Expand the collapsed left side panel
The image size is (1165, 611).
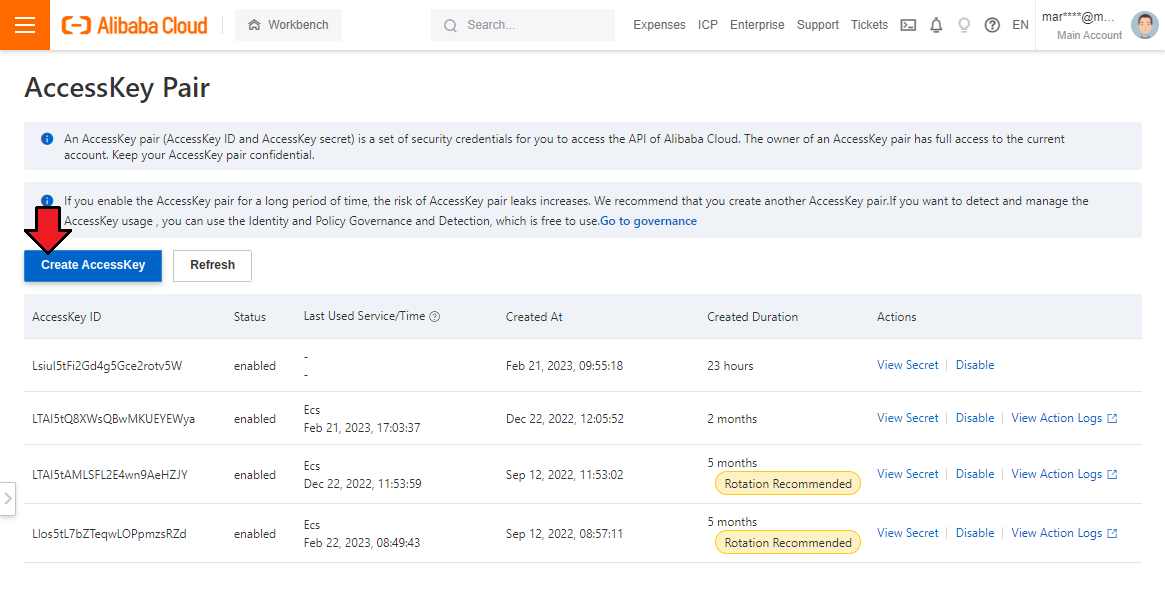[x=8, y=498]
